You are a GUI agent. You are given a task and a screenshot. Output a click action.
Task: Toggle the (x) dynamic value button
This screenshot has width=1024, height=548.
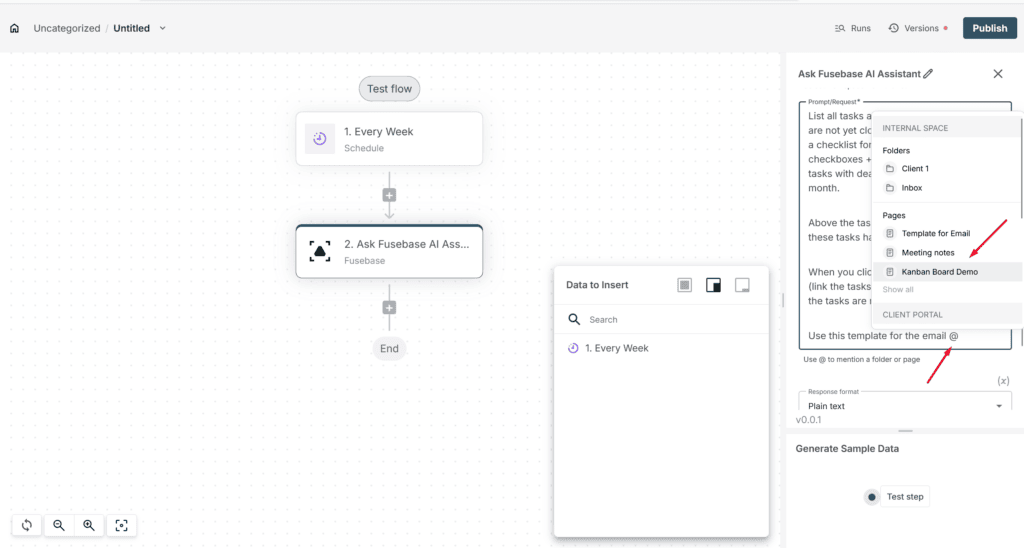[1003, 381]
